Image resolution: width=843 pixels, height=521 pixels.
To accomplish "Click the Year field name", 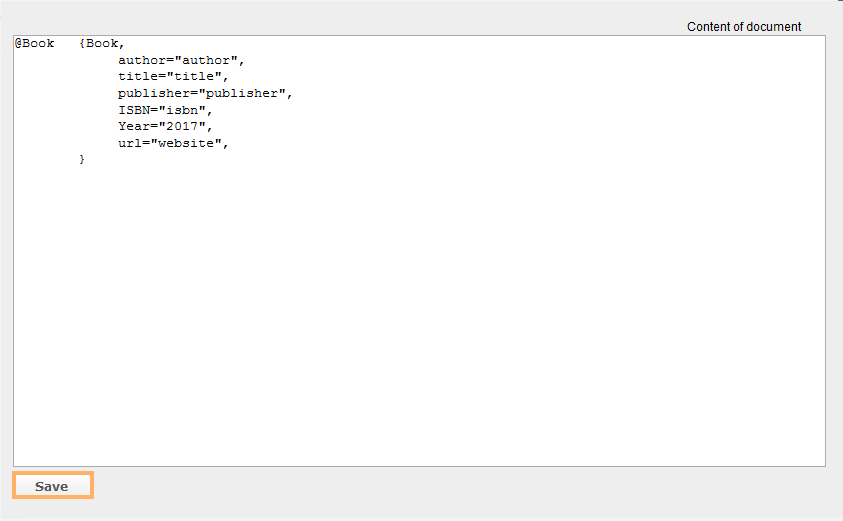I will [134, 126].
